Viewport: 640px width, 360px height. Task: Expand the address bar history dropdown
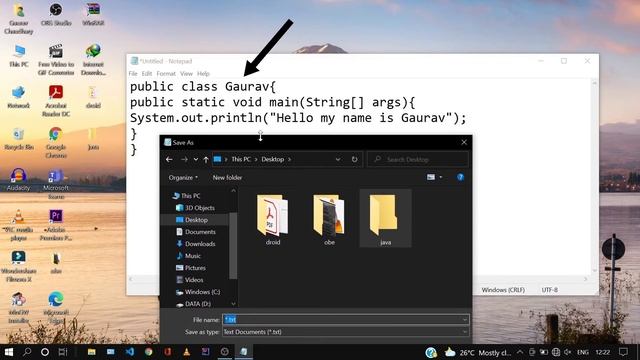pyautogui.click(x=338, y=159)
